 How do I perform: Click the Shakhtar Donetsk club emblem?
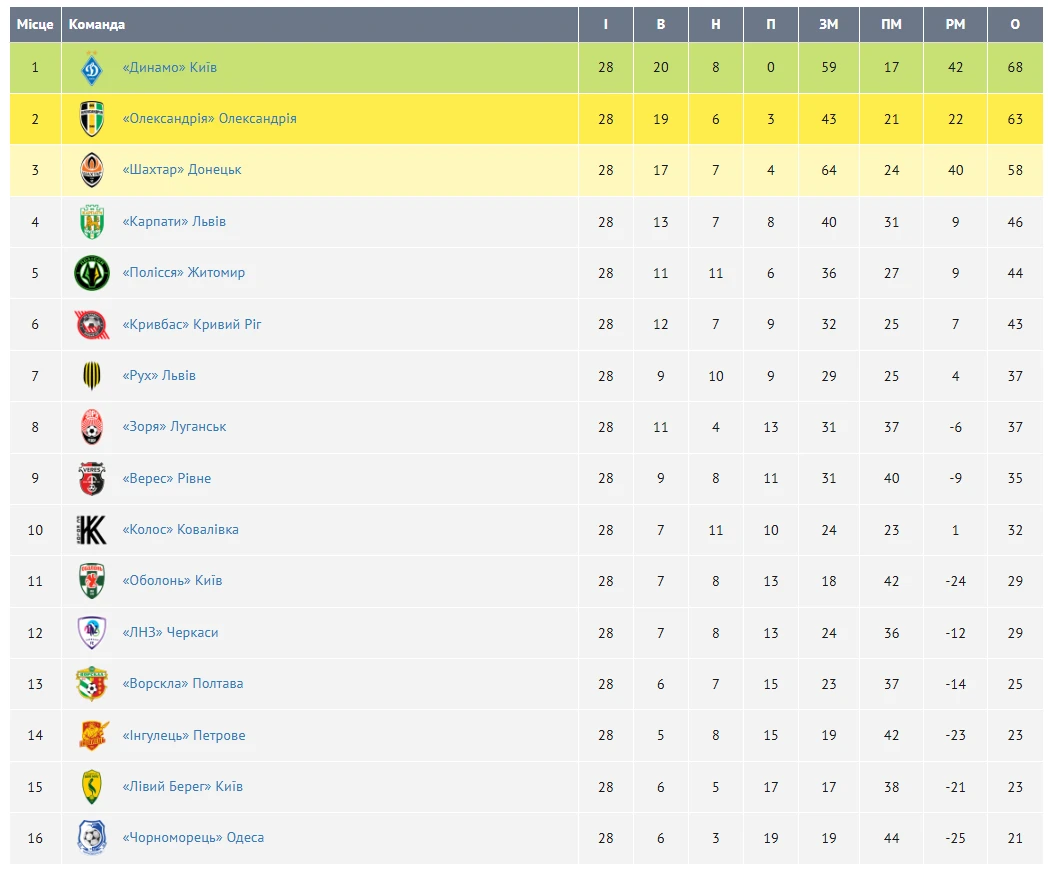[x=92, y=170]
